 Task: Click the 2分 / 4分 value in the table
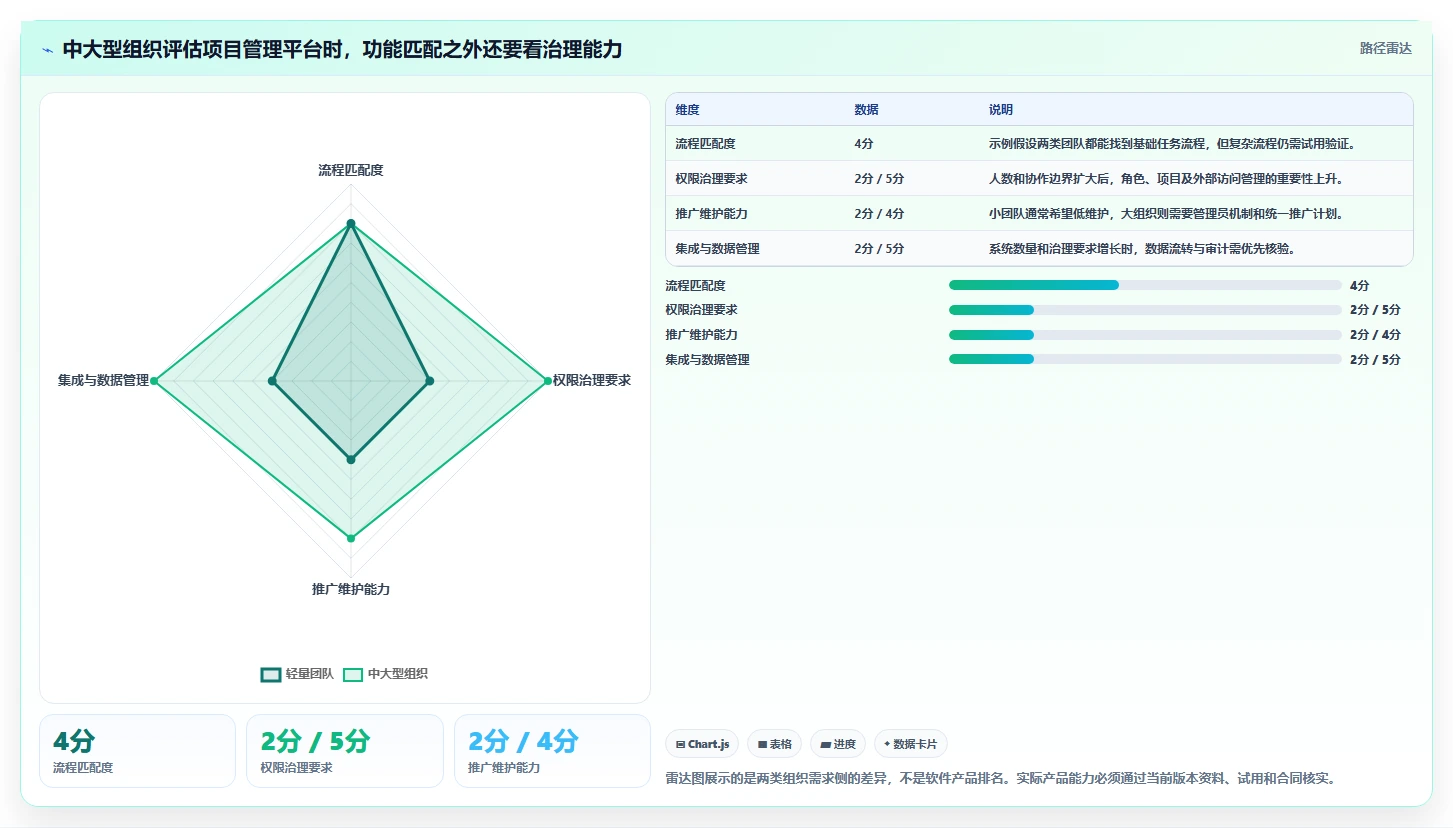pos(879,214)
